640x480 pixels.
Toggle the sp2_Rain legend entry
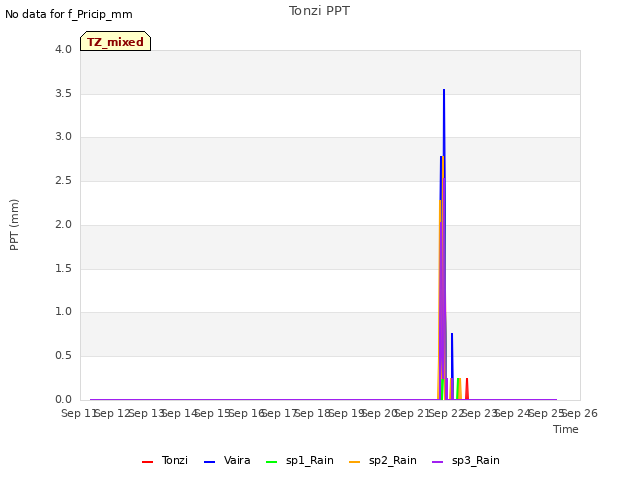[x=383, y=460]
